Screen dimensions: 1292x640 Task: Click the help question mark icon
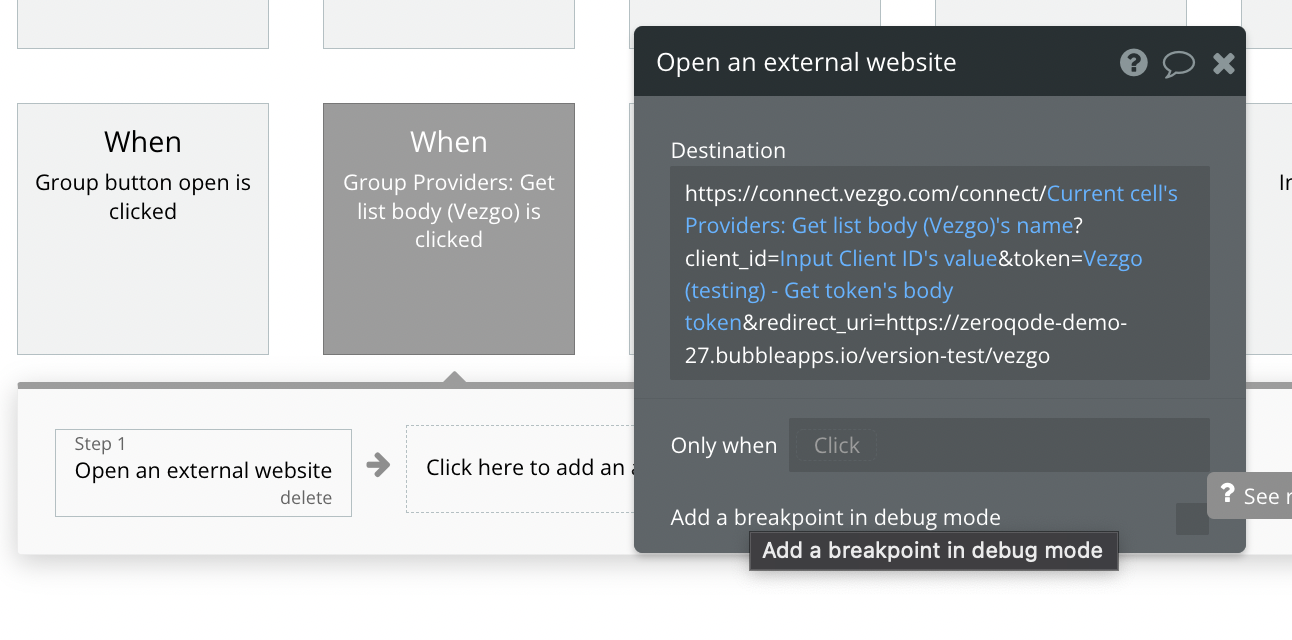pos(1133,63)
